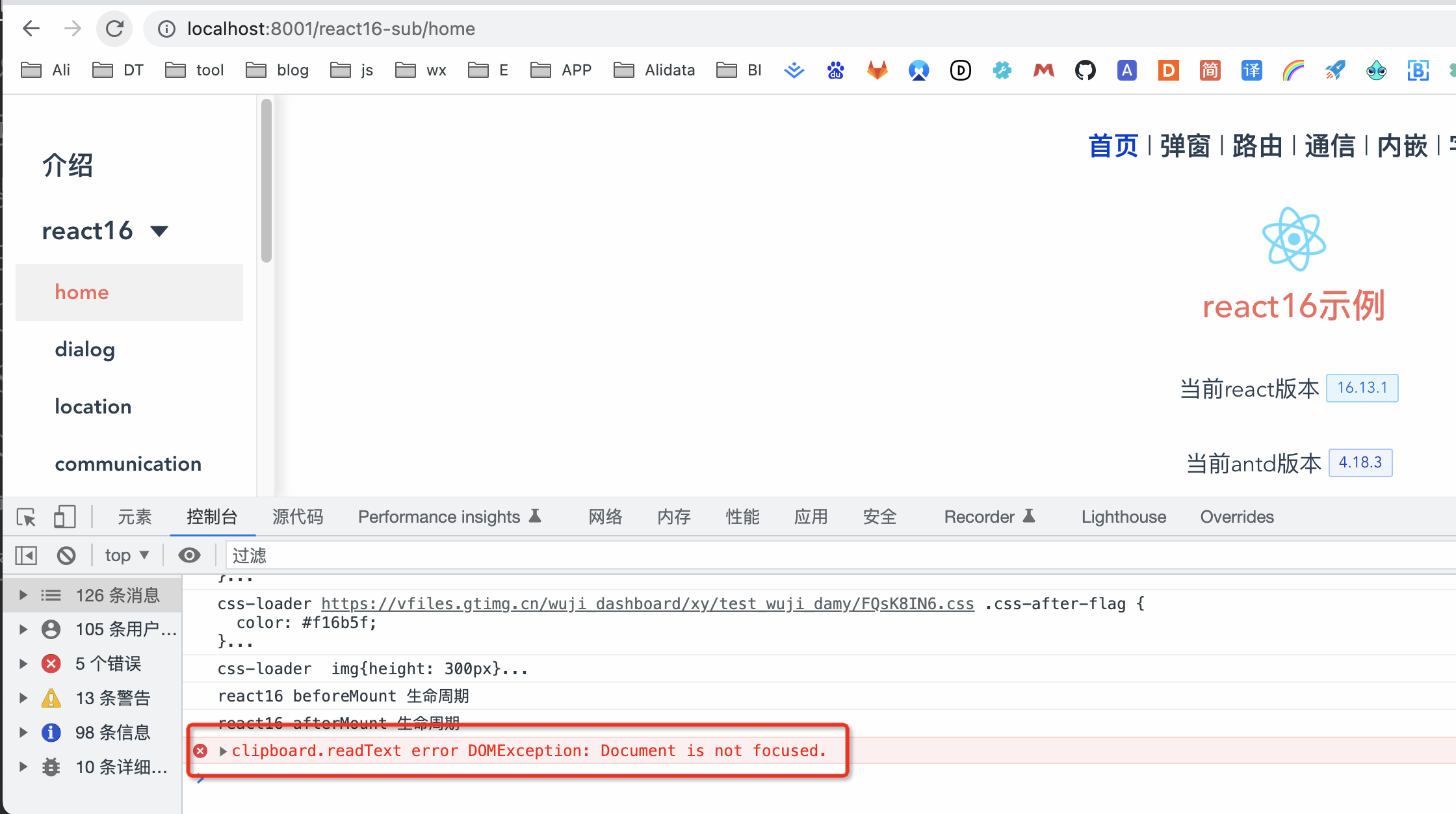Reload the page with the refresh icon
This screenshot has width=1456, height=814.
point(115,28)
